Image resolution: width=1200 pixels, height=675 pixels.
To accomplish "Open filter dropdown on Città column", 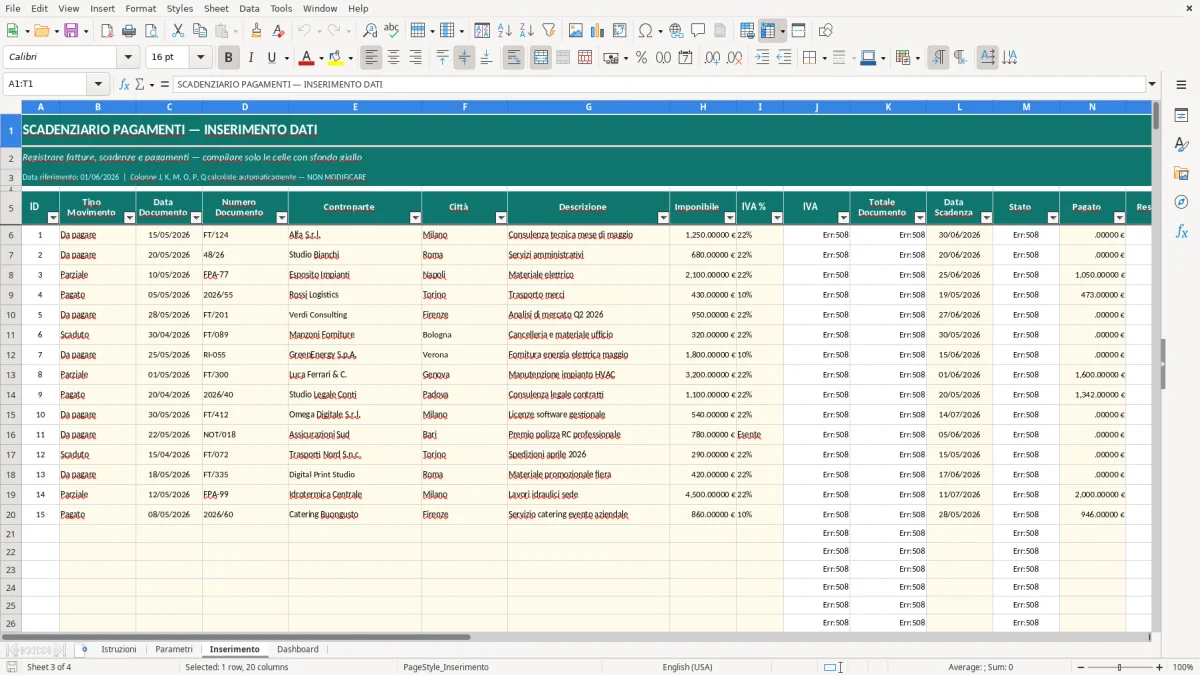I will coord(500,218).
